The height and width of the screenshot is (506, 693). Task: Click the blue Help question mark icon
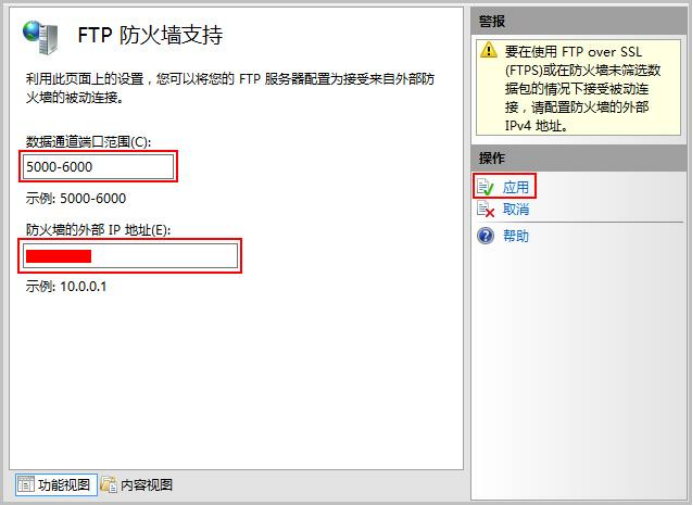486,236
